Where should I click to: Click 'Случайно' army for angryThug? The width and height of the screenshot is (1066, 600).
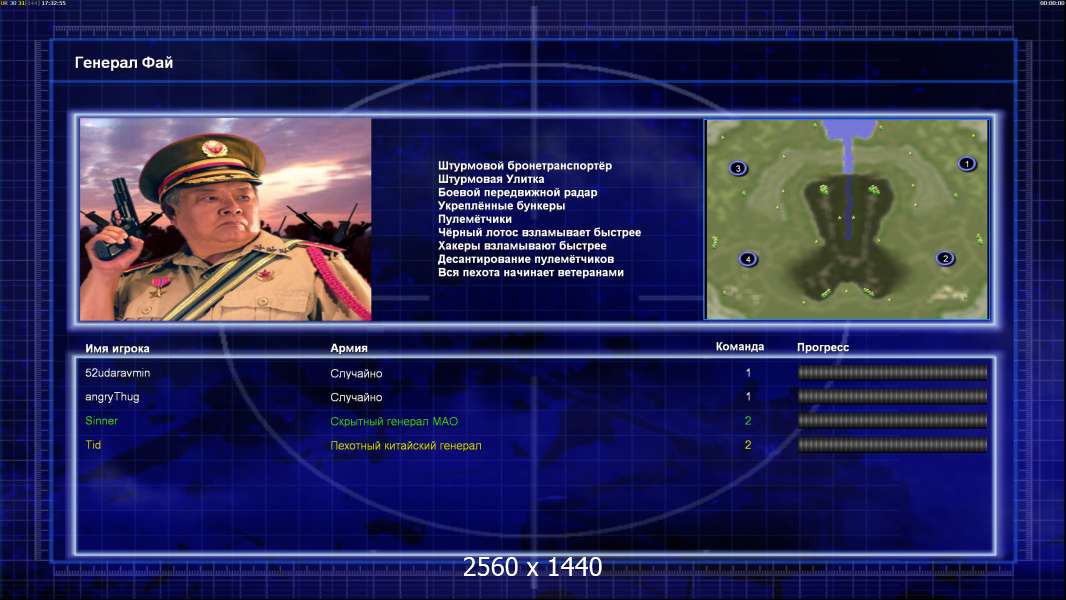pos(356,398)
